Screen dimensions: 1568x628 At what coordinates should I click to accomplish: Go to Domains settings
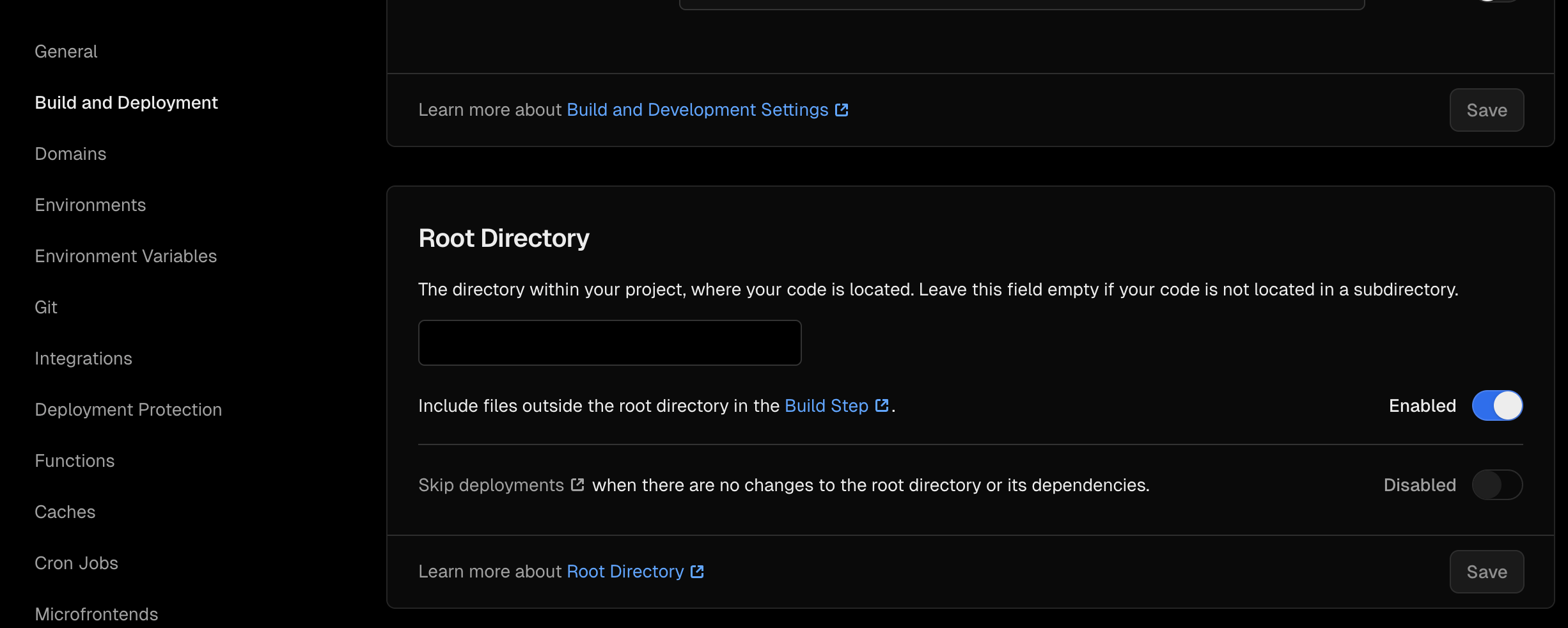(x=70, y=153)
